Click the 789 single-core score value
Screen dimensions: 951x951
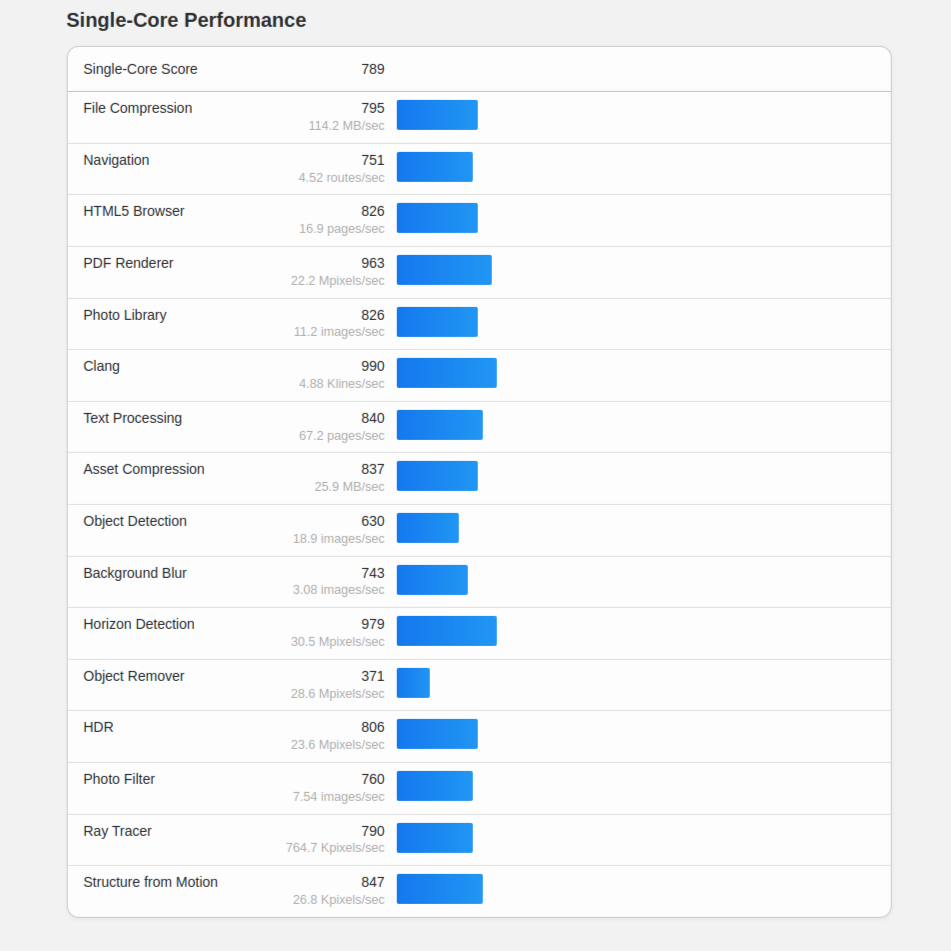point(372,69)
